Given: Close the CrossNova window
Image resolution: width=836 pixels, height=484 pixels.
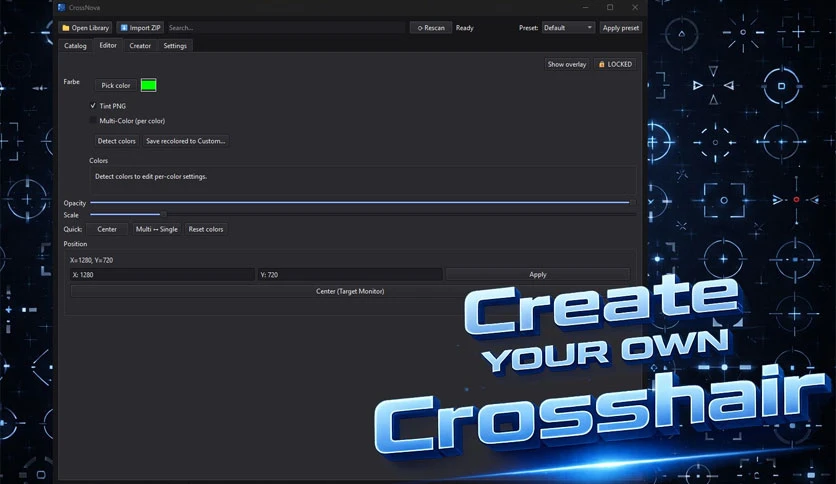Looking at the screenshot, I should click(x=634, y=7).
